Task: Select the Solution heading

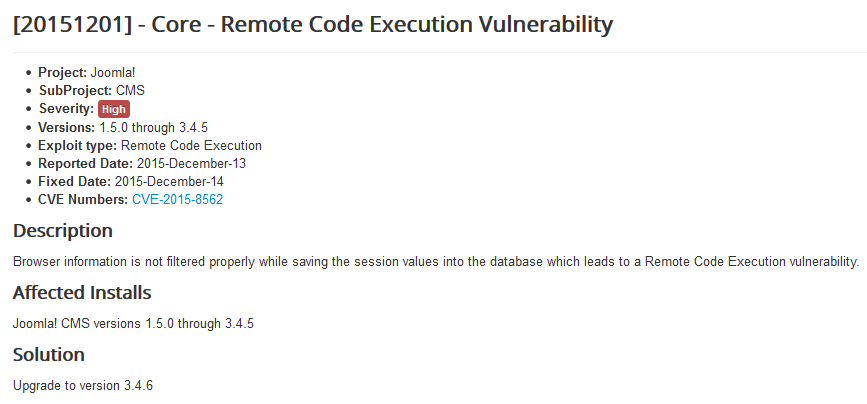Action: 49,355
